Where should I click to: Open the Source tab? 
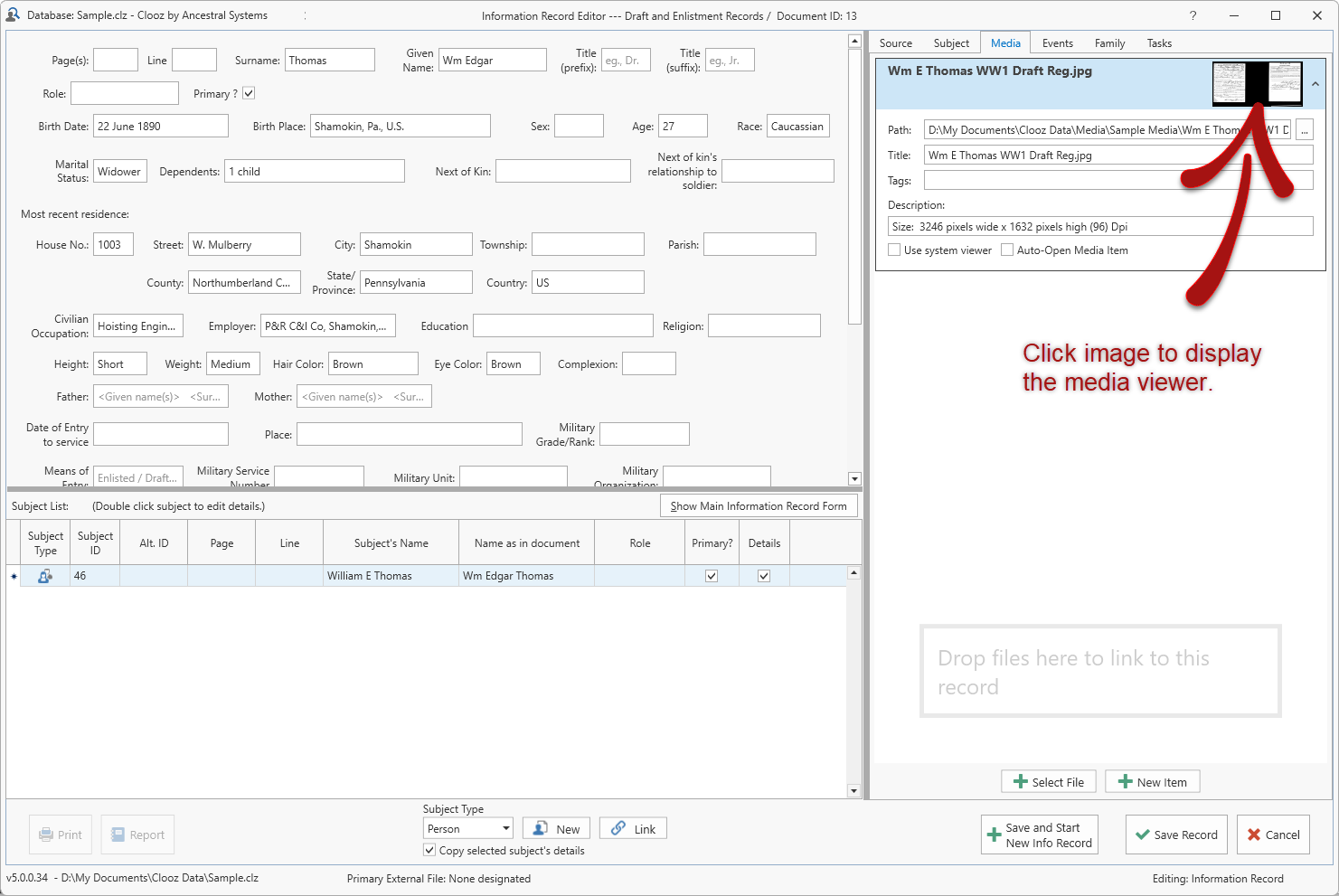[895, 43]
